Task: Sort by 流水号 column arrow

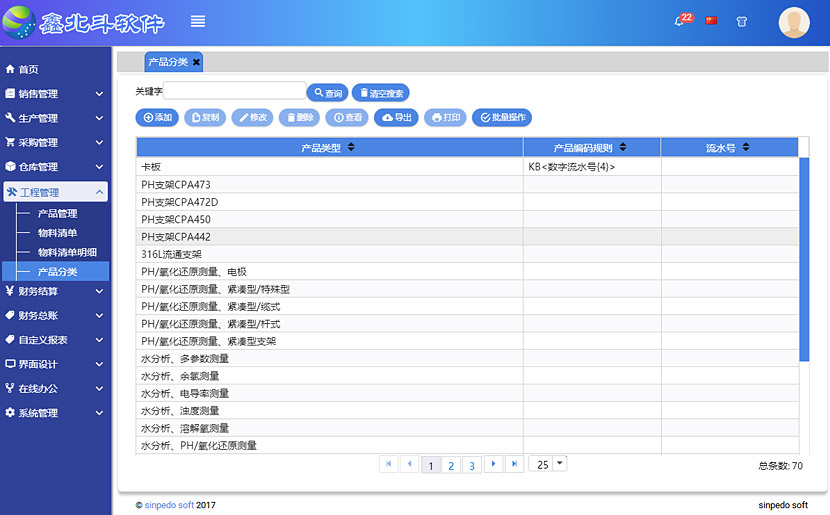Action: click(x=746, y=147)
